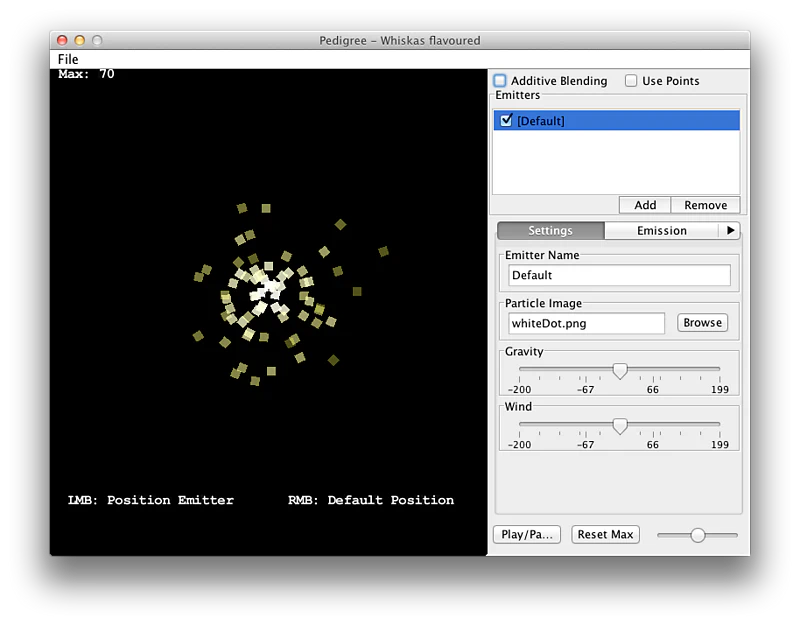Open the File menu
This screenshot has height=625, width=800.
point(68,59)
